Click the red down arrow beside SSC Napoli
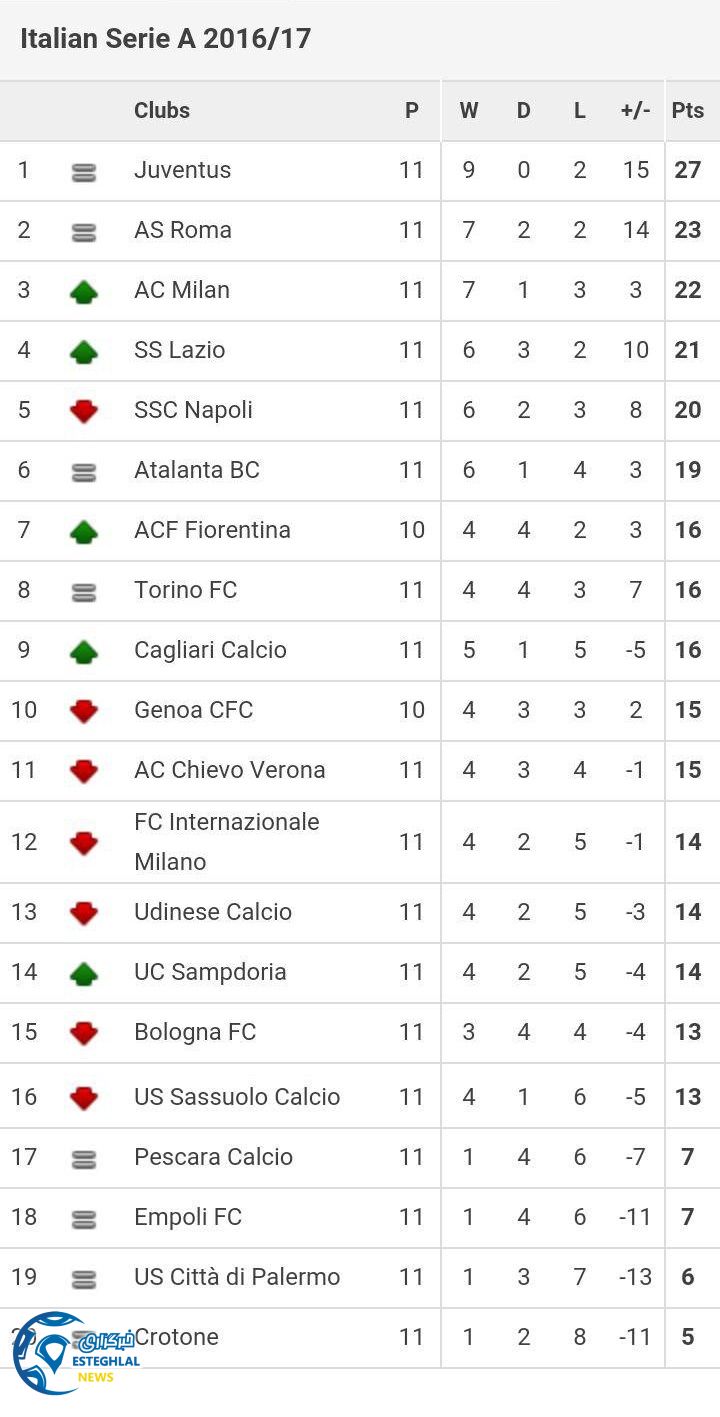Image resolution: width=720 pixels, height=1417 pixels. [x=84, y=411]
